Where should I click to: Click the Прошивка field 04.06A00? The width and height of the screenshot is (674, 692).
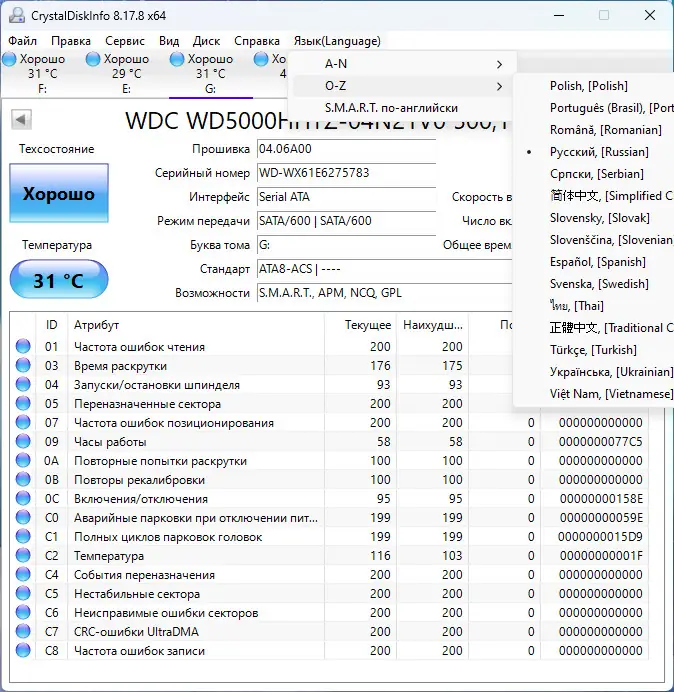346,149
